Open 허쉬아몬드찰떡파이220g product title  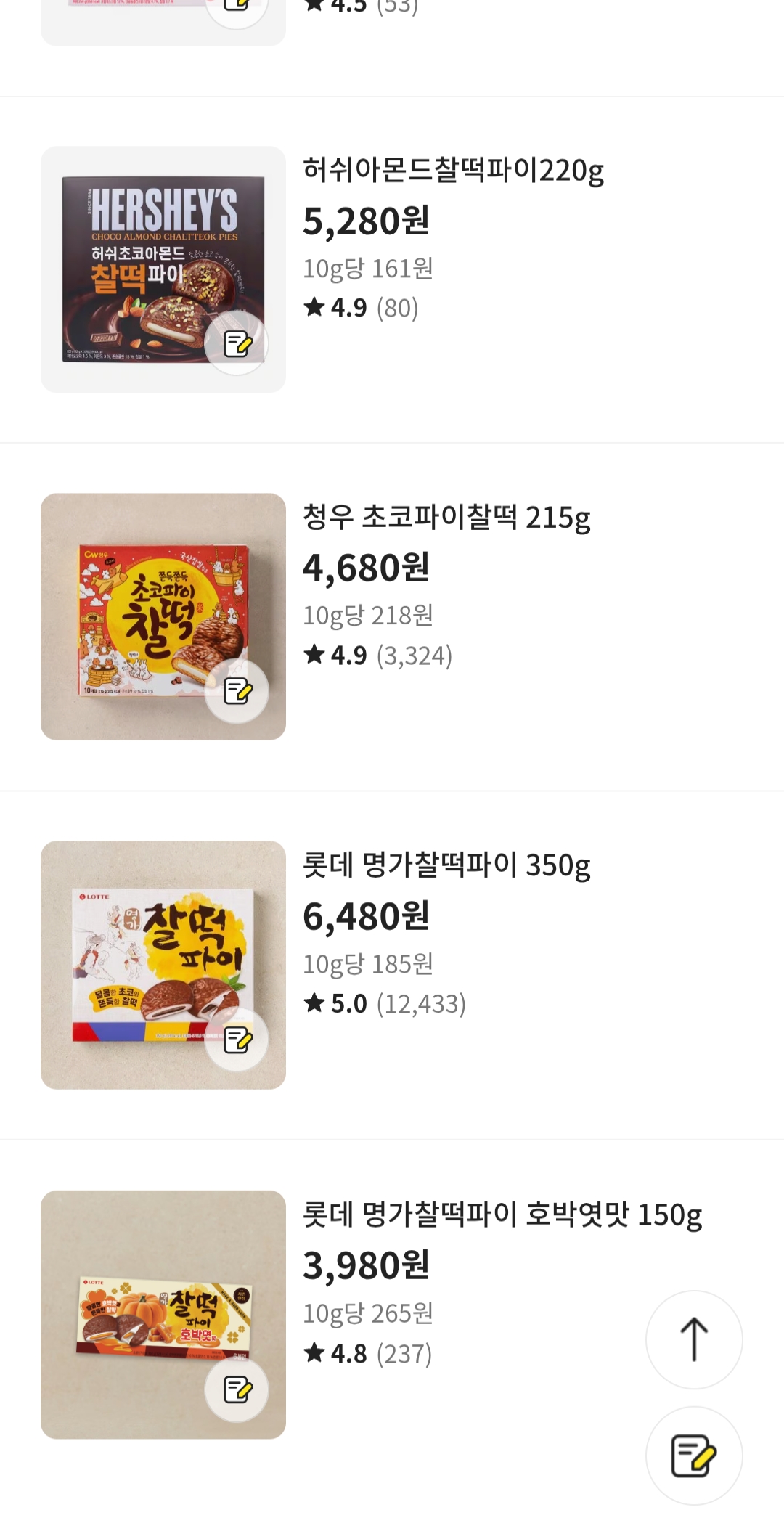pyautogui.click(x=453, y=171)
